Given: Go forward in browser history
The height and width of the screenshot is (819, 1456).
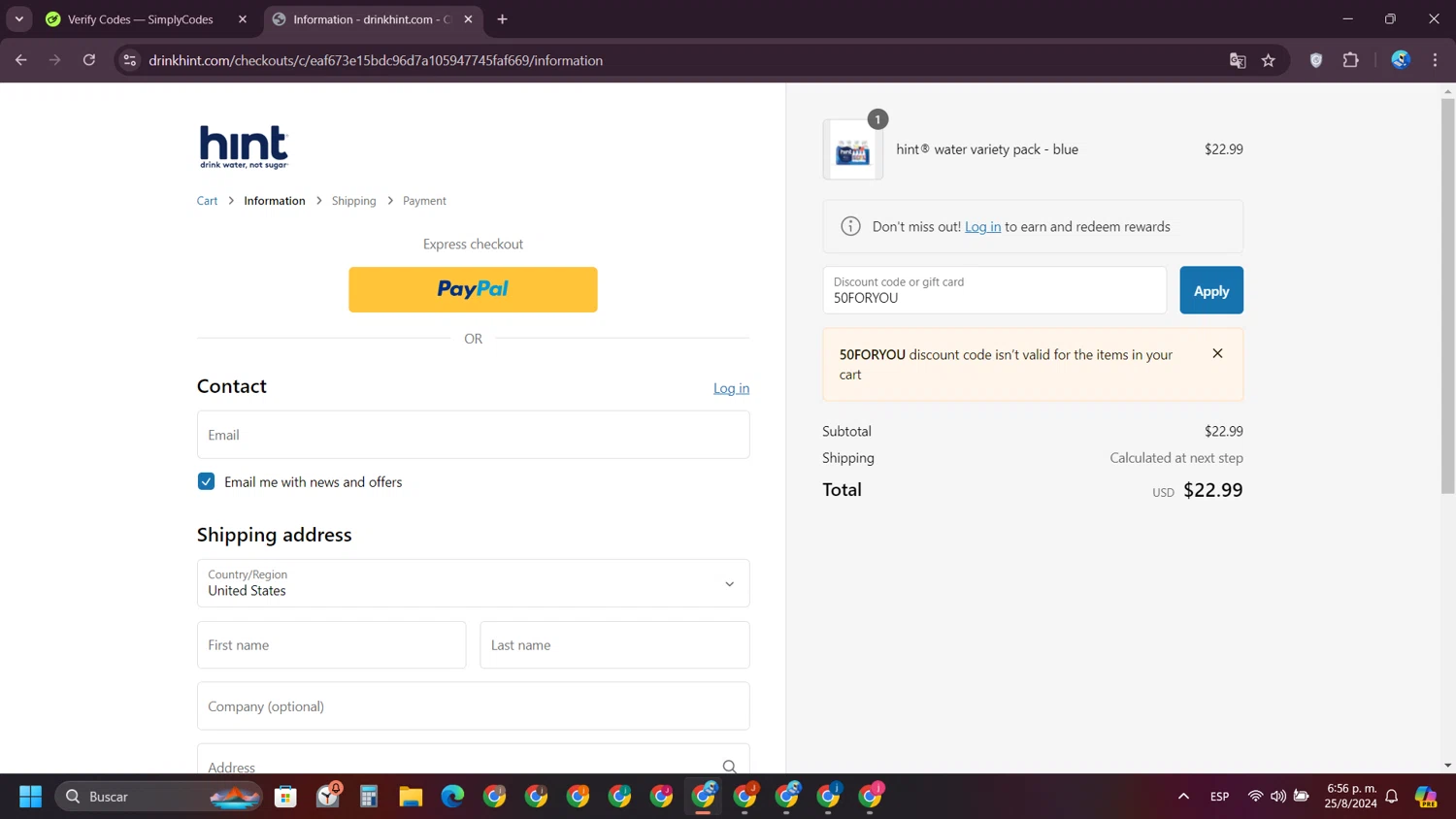Looking at the screenshot, I should (54, 60).
